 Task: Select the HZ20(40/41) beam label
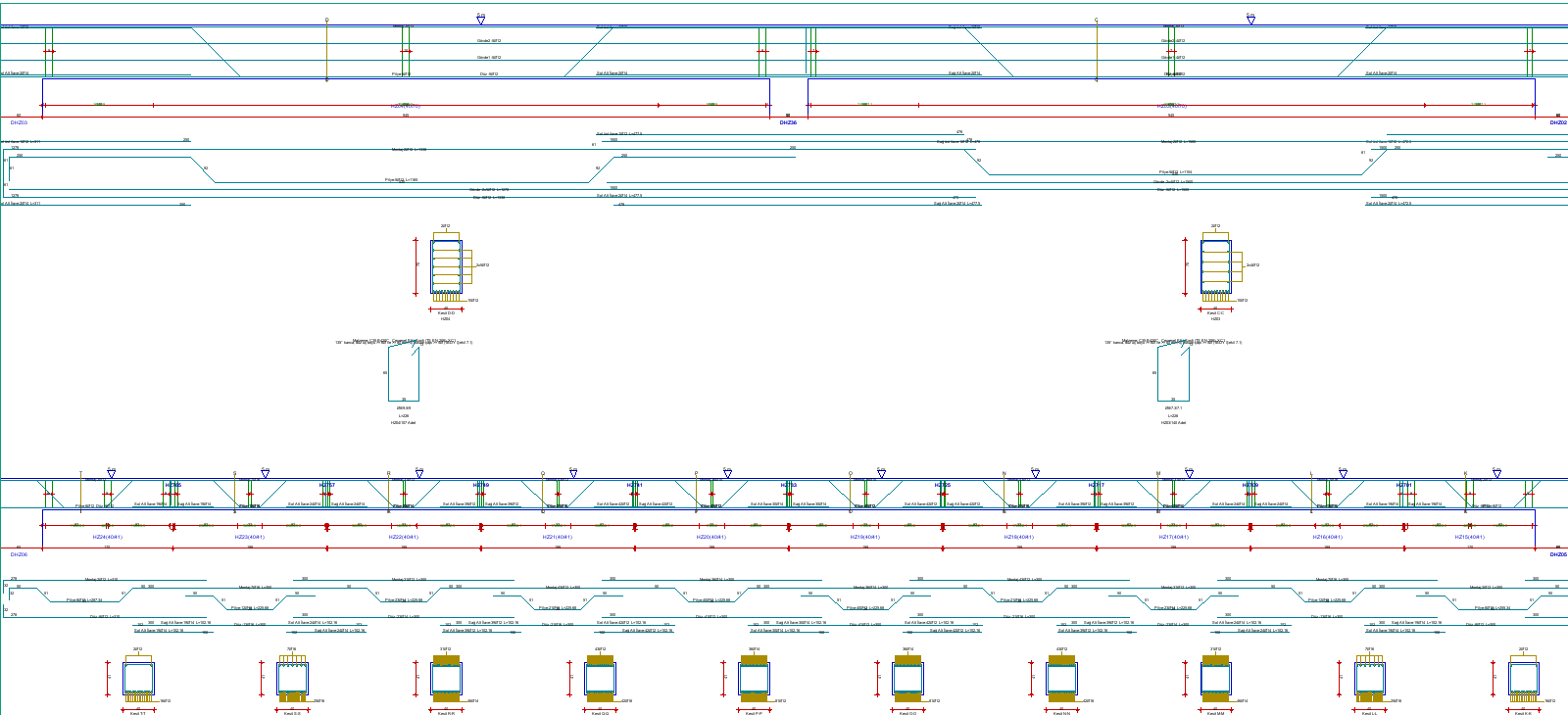[711, 537]
